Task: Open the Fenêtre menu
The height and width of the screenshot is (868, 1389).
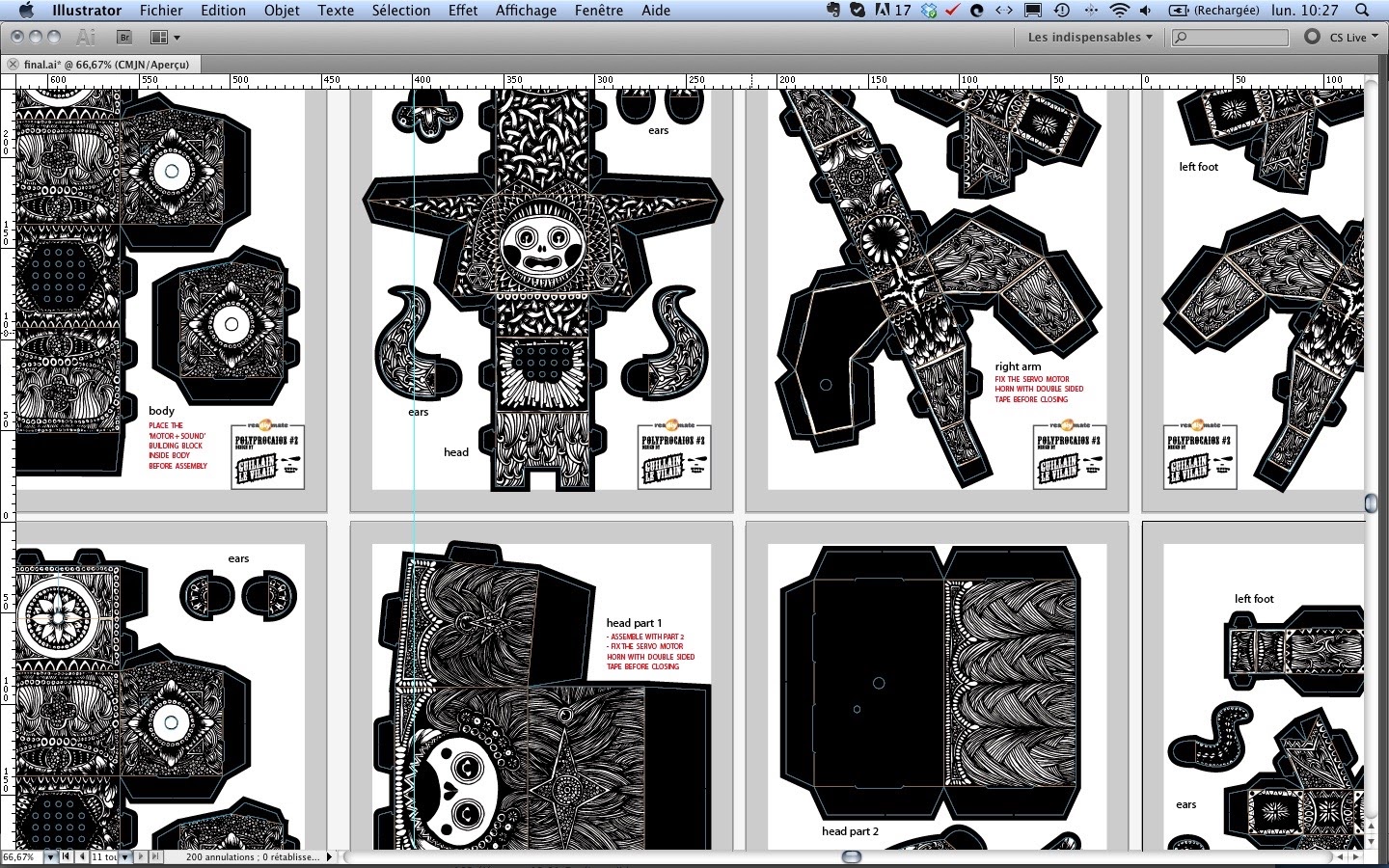Action: coord(599,11)
